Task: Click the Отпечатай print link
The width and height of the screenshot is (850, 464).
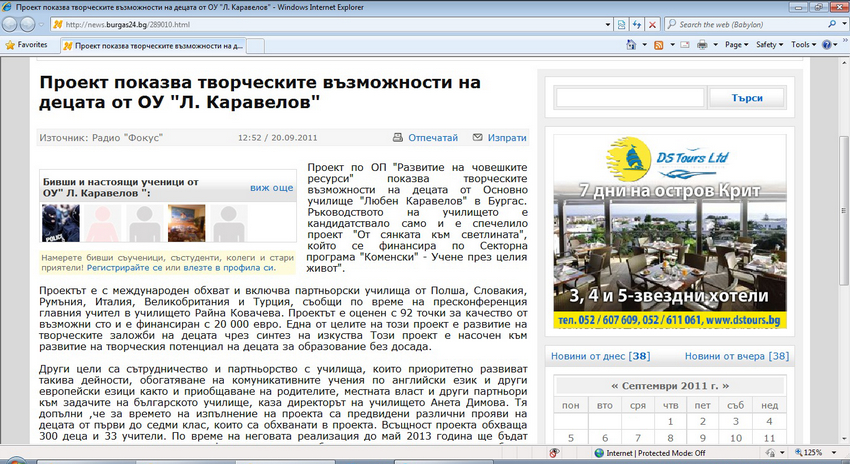Action: click(433, 138)
